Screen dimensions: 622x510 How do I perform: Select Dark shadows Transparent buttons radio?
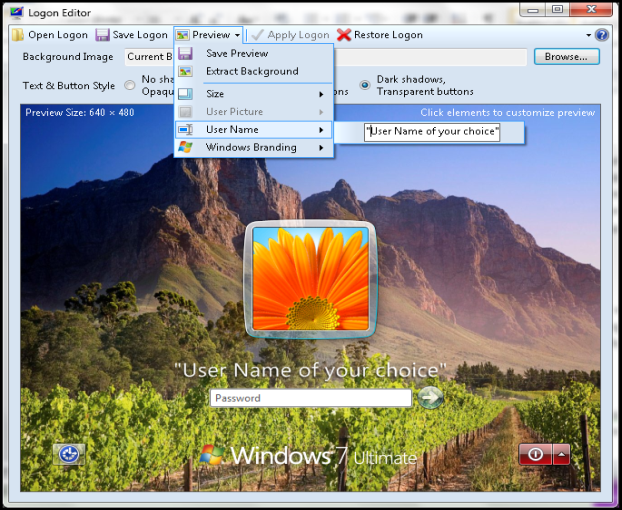pyautogui.click(x=365, y=85)
